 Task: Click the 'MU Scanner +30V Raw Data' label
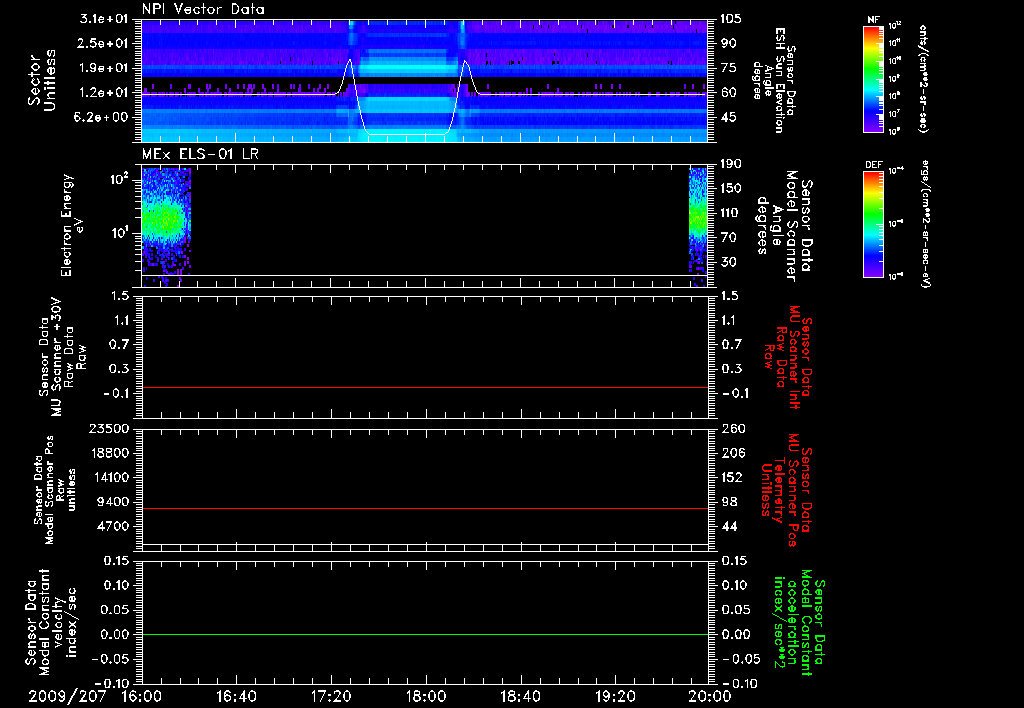62,357
